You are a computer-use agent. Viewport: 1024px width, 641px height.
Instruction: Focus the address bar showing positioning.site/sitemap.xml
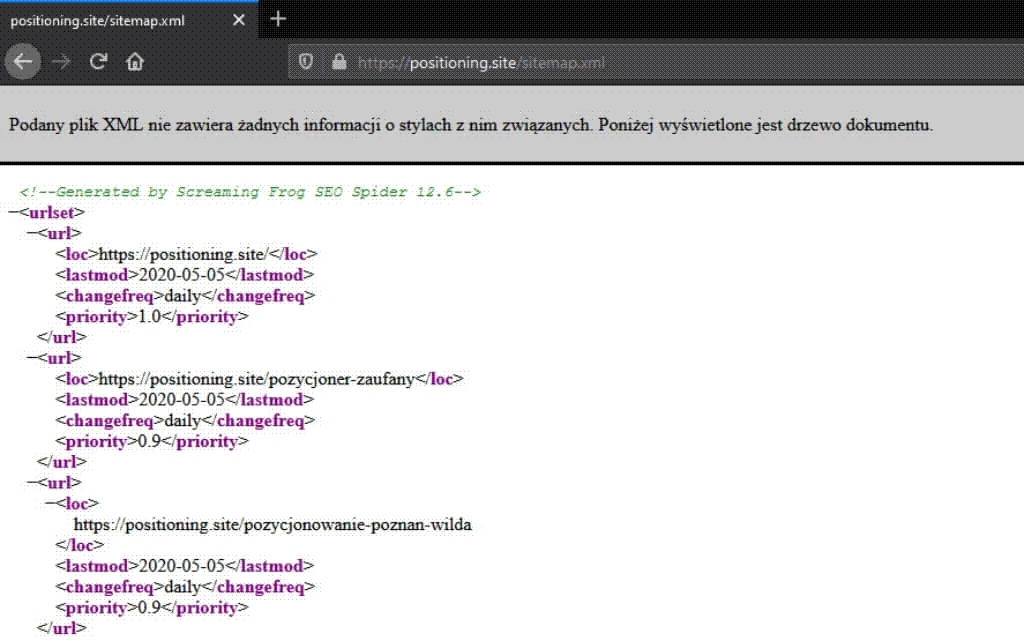[x=600, y=62]
